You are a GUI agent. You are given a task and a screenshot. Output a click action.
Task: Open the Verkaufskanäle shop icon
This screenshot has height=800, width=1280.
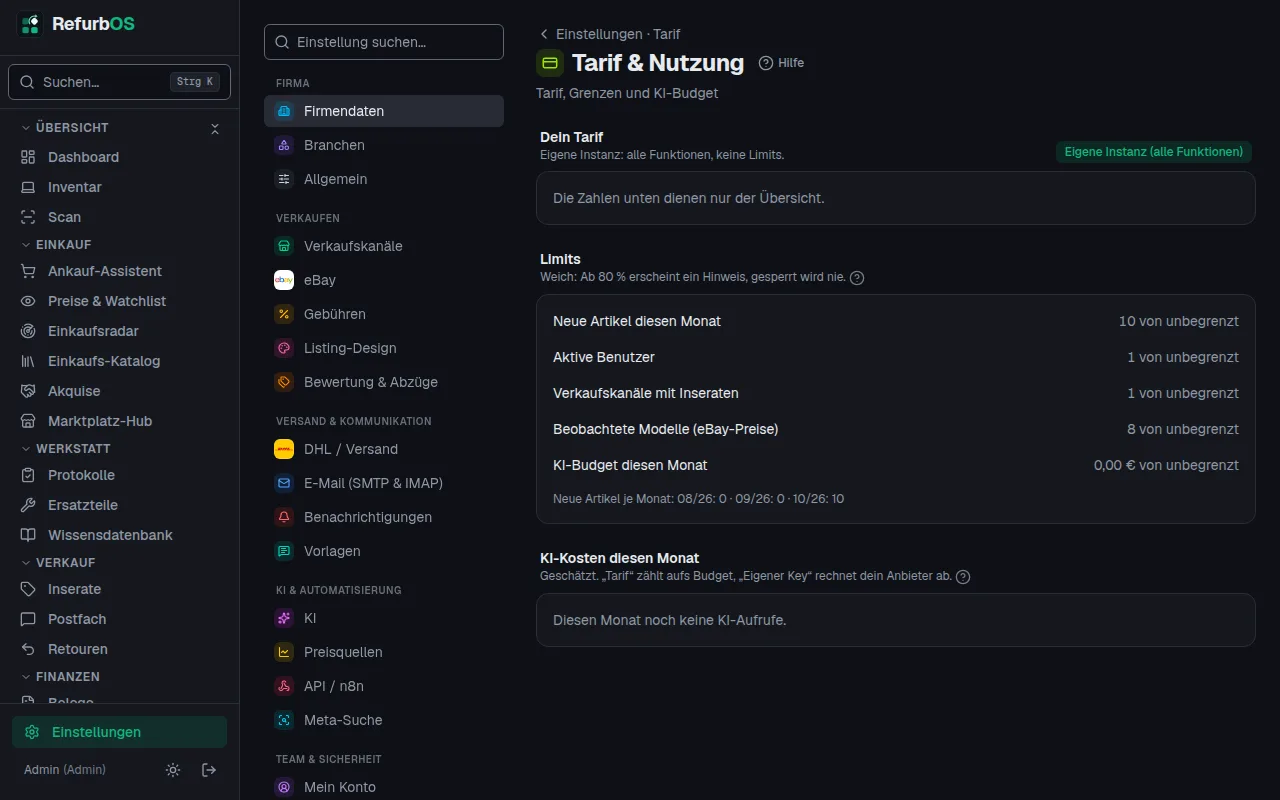pyautogui.click(x=284, y=246)
